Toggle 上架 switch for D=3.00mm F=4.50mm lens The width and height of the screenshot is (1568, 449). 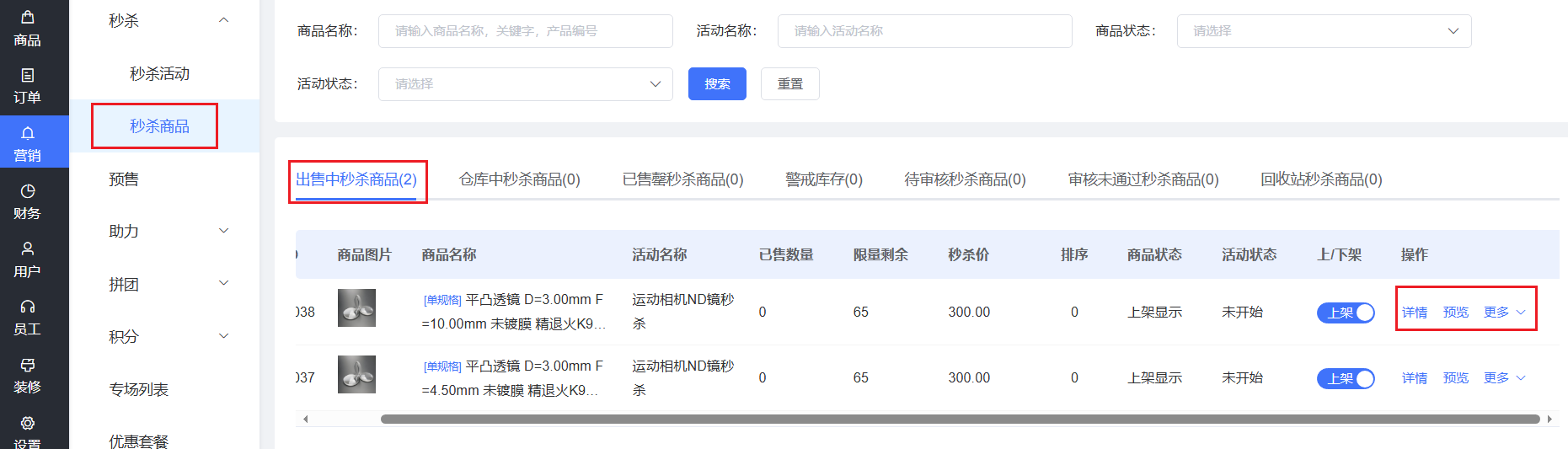(x=1346, y=379)
